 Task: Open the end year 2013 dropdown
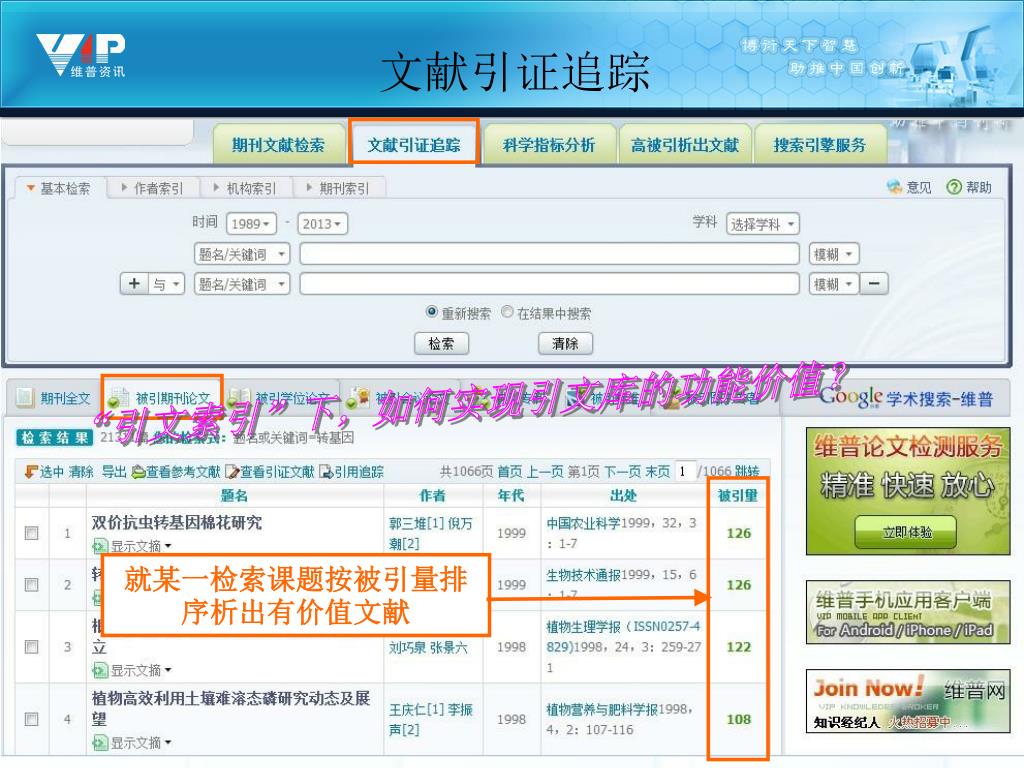[322, 223]
